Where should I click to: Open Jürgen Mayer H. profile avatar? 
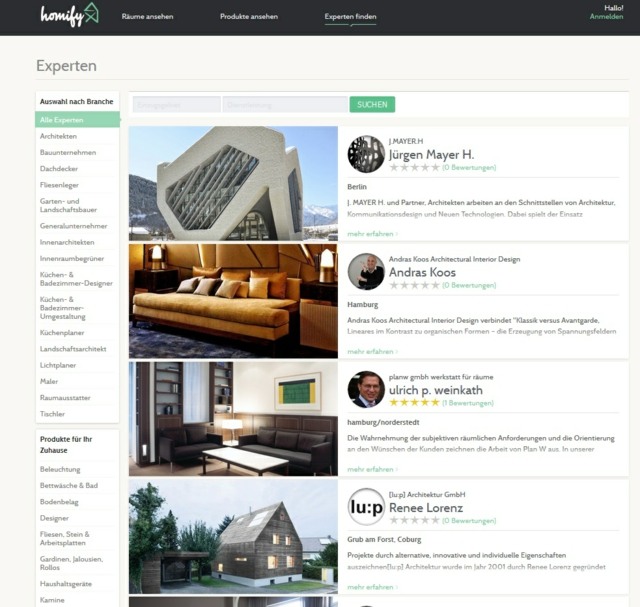click(x=366, y=154)
